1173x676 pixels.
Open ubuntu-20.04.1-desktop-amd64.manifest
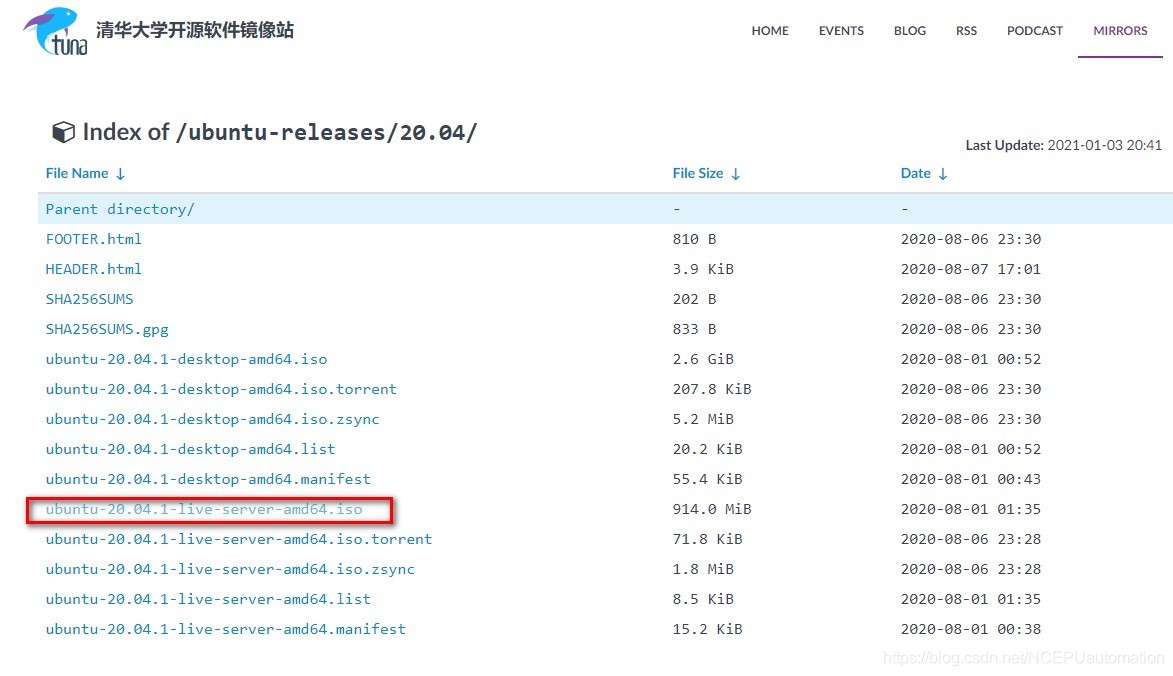tap(208, 479)
